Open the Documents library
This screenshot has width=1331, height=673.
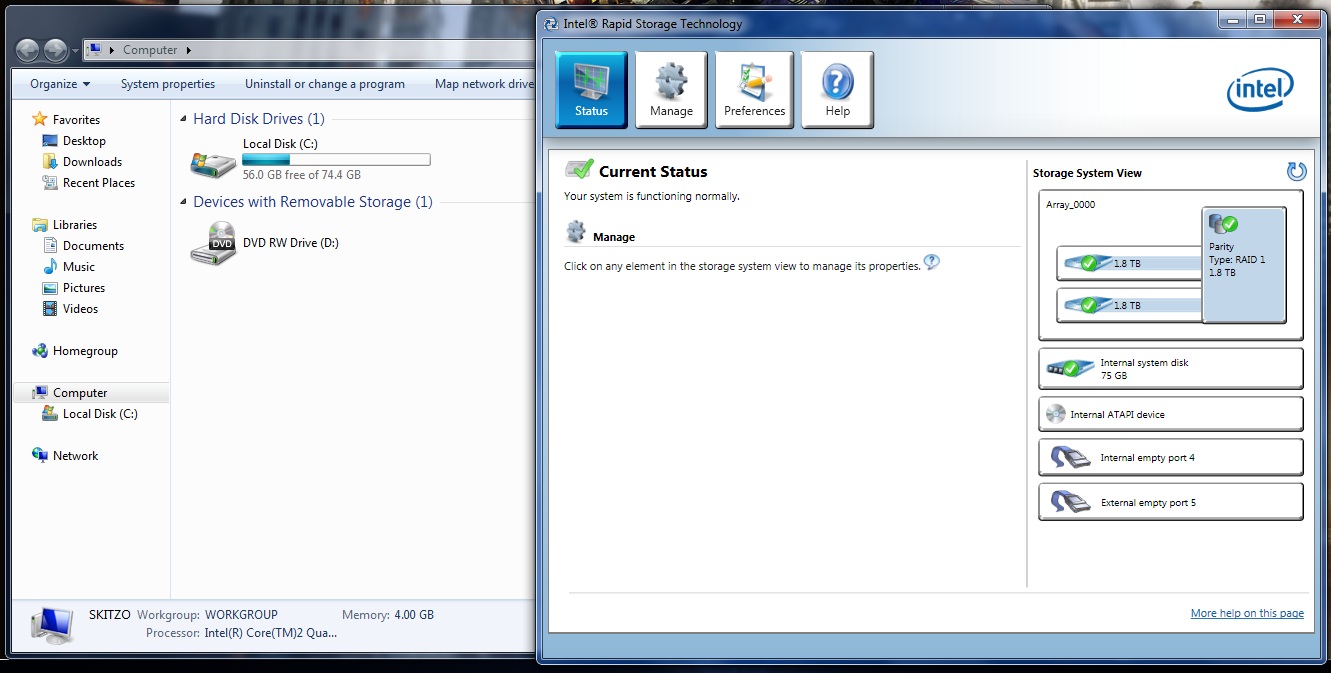pyautogui.click(x=93, y=246)
